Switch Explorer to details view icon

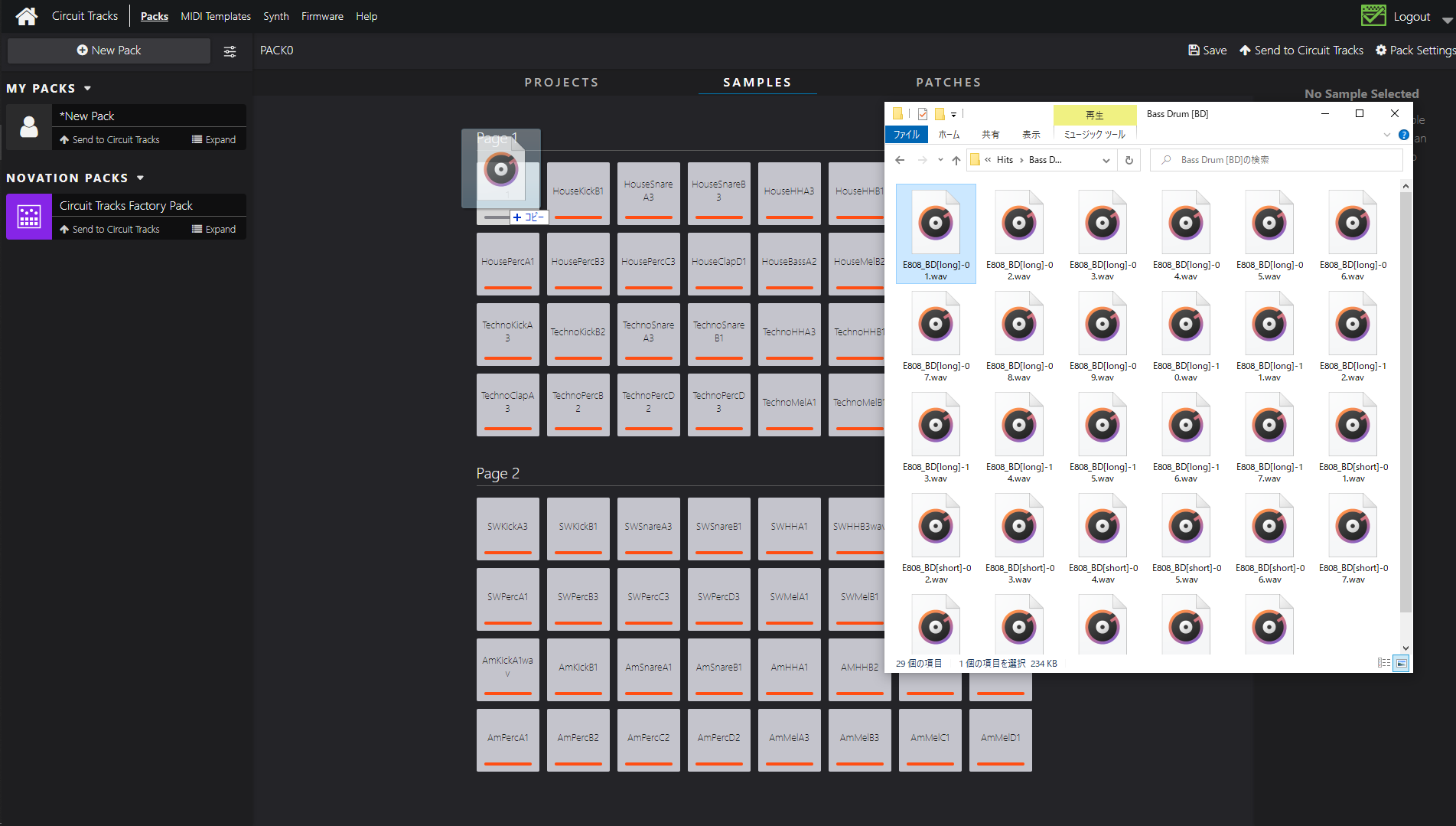(1384, 663)
